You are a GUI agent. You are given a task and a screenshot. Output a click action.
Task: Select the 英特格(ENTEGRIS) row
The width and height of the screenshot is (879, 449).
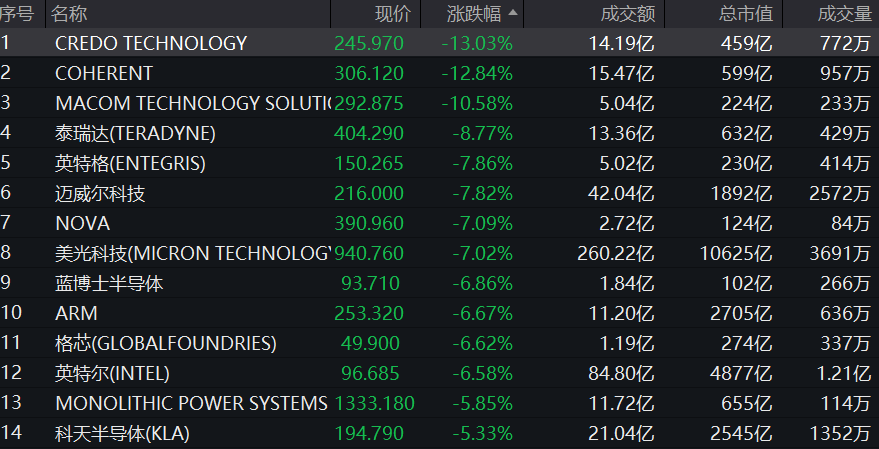tap(440, 163)
